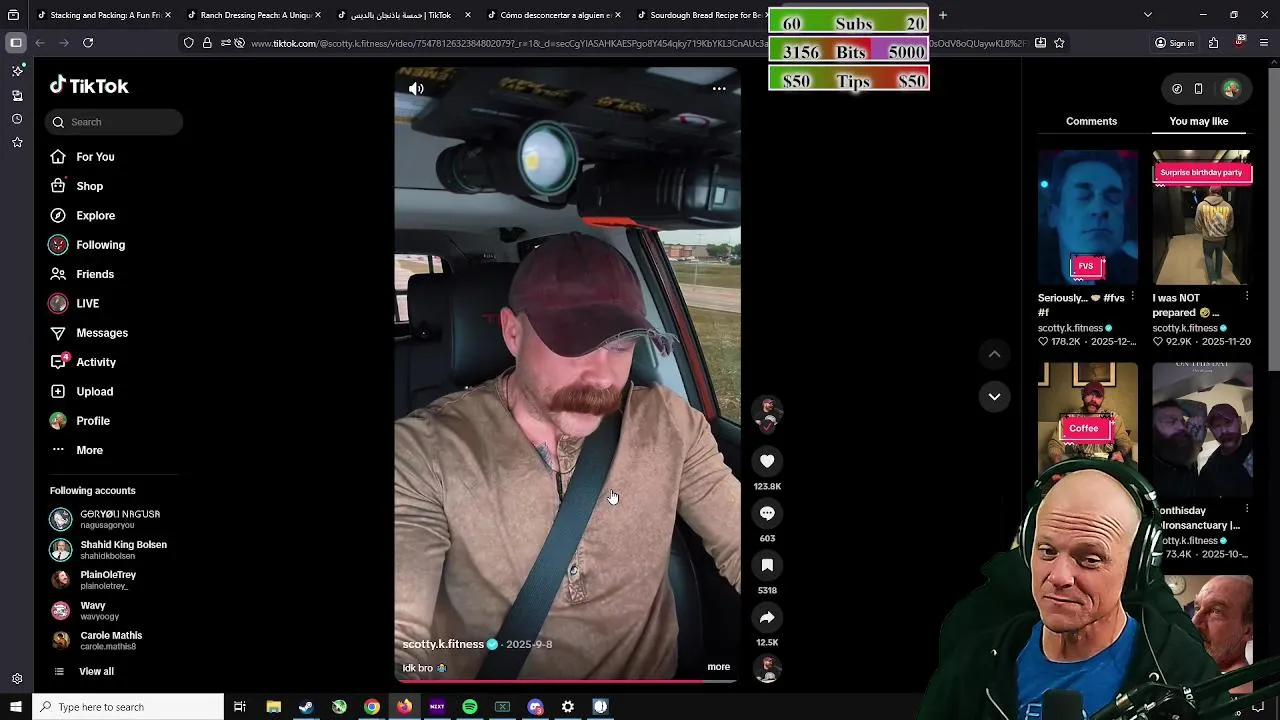The width and height of the screenshot is (1280, 720).
Task: Open the video's three-dot options menu
Action: pos(719,88)
